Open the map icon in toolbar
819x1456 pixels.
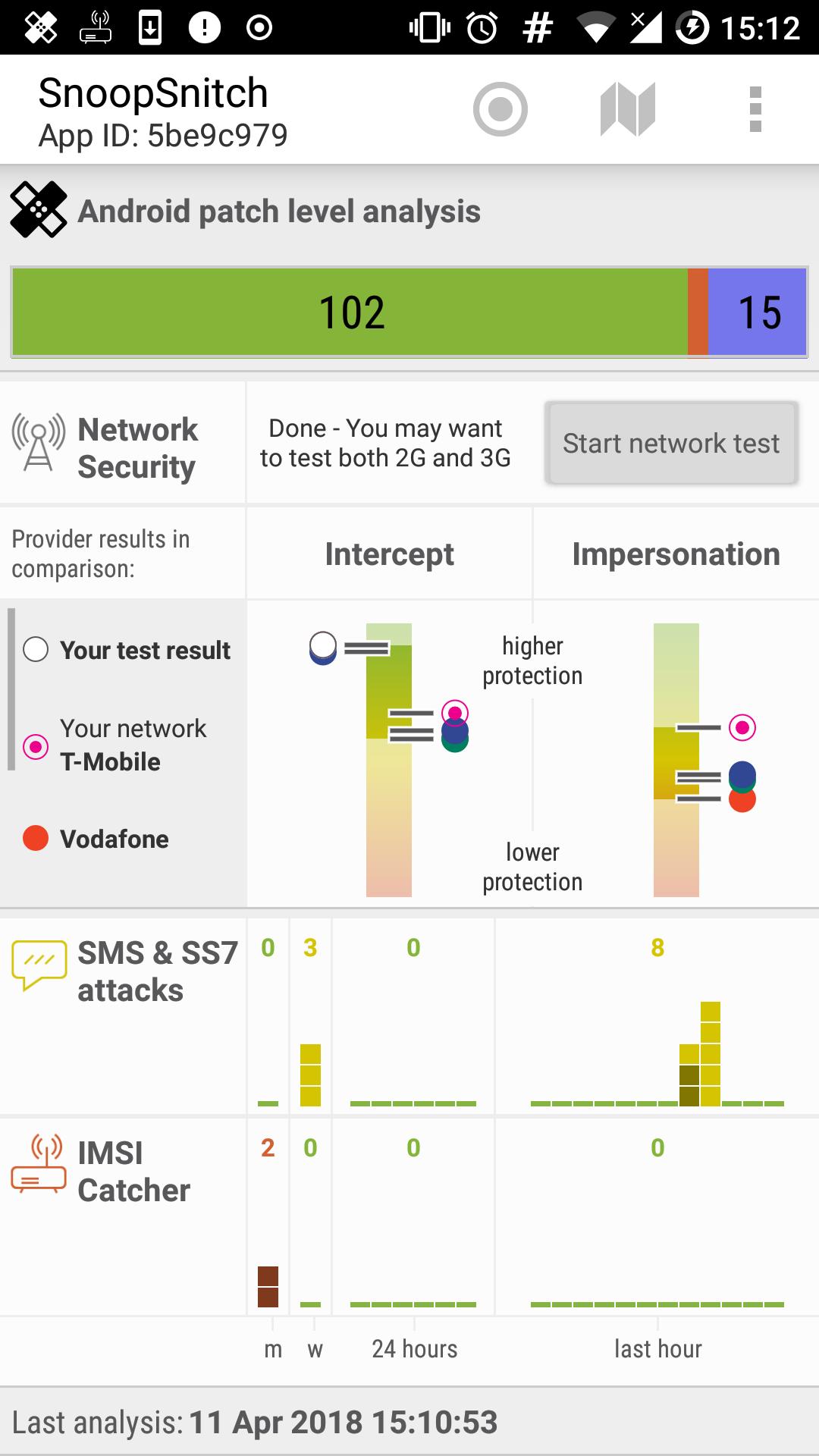pyautogui.click(x=627, y=110)
